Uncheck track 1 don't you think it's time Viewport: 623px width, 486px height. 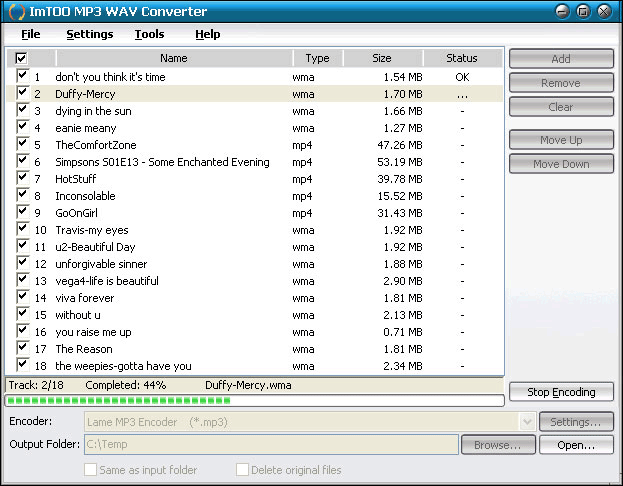pos(23,76)
